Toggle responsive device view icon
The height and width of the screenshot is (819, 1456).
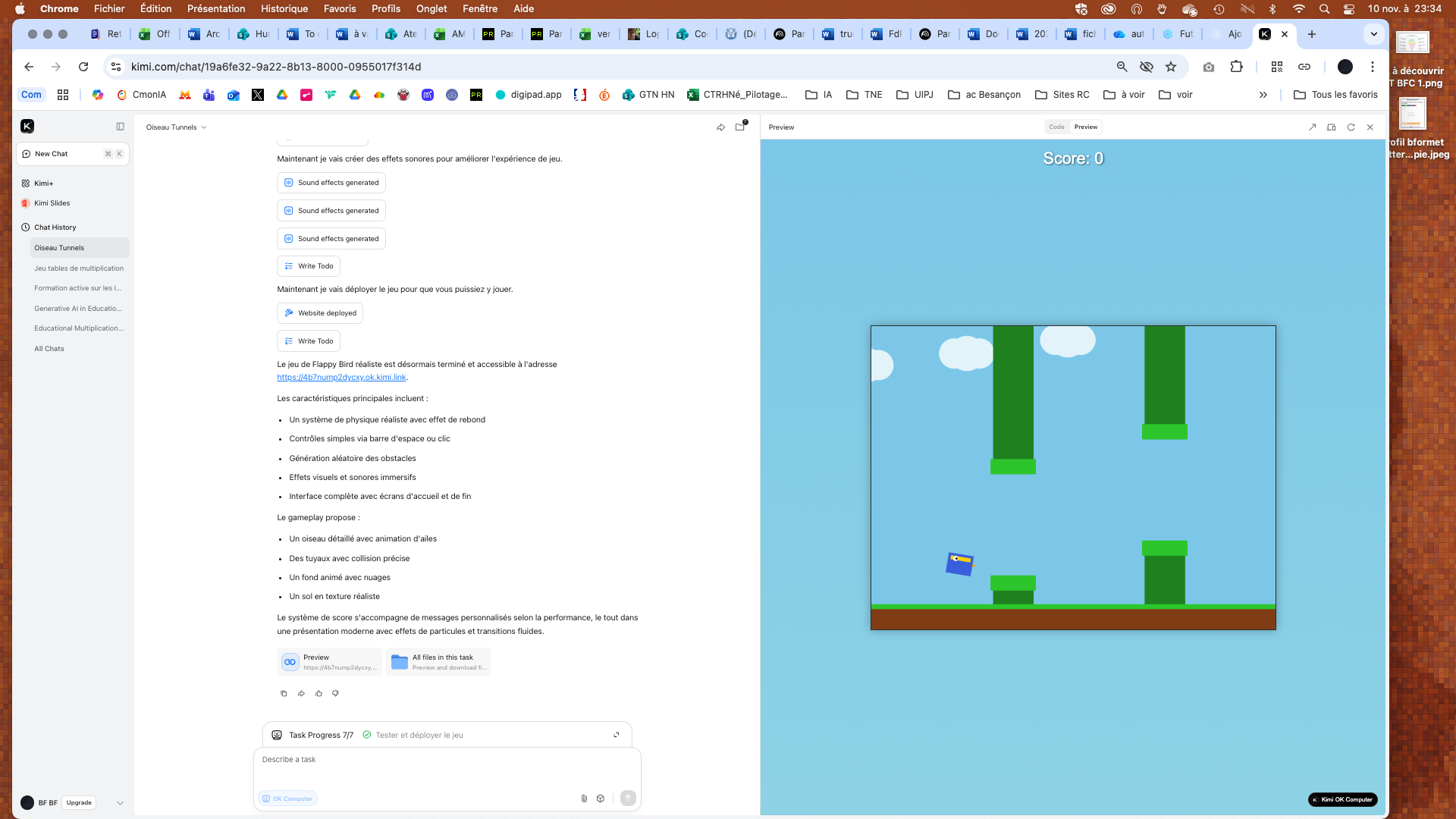(1332, 127)
